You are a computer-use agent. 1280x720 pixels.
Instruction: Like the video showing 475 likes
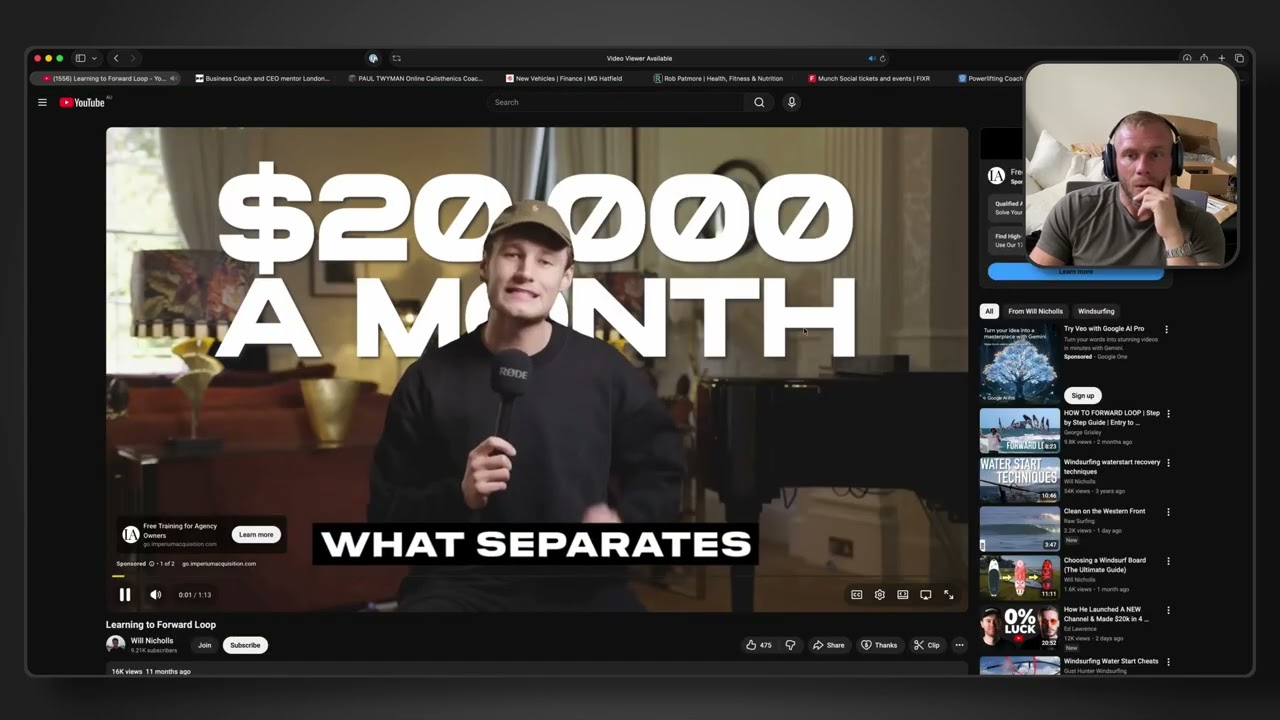coord(759,645)
